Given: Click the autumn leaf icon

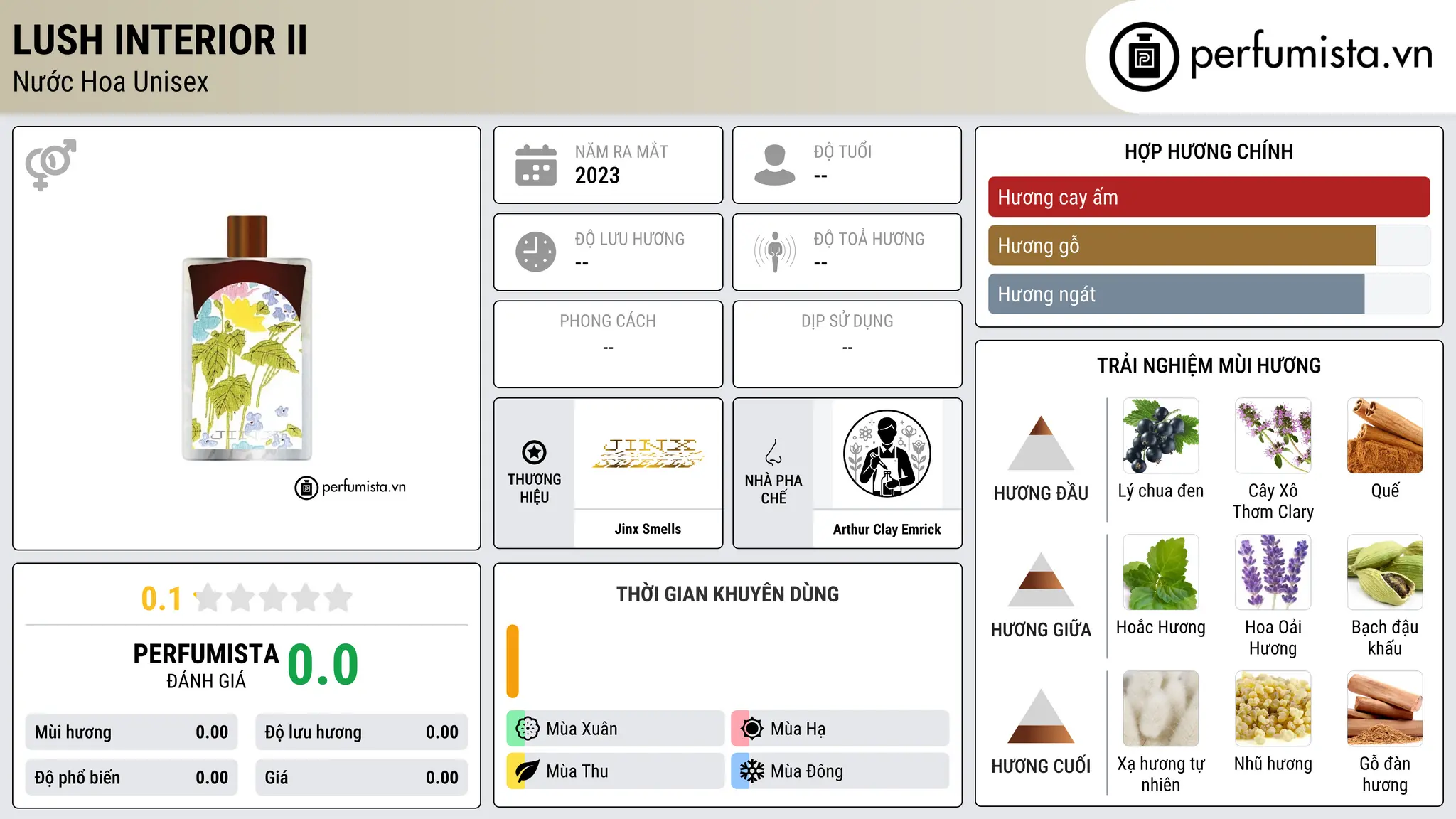Looking at the screenshot, I should [x=528, y=771].
